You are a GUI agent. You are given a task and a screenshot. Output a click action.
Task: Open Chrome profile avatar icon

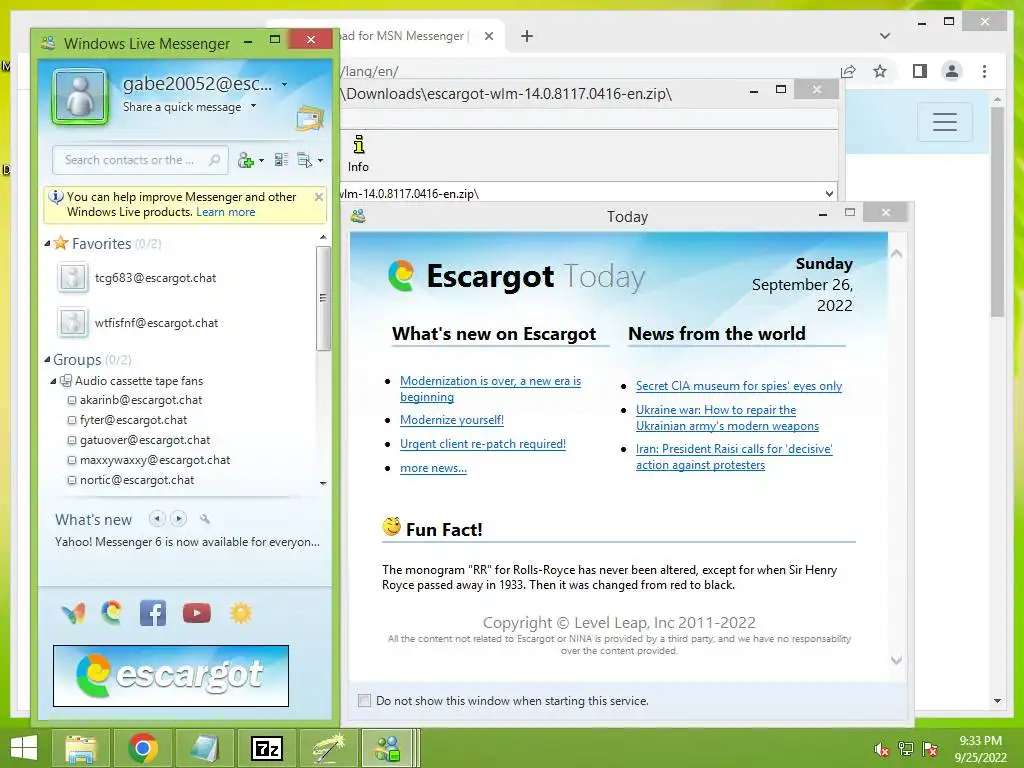click(952, 71)
